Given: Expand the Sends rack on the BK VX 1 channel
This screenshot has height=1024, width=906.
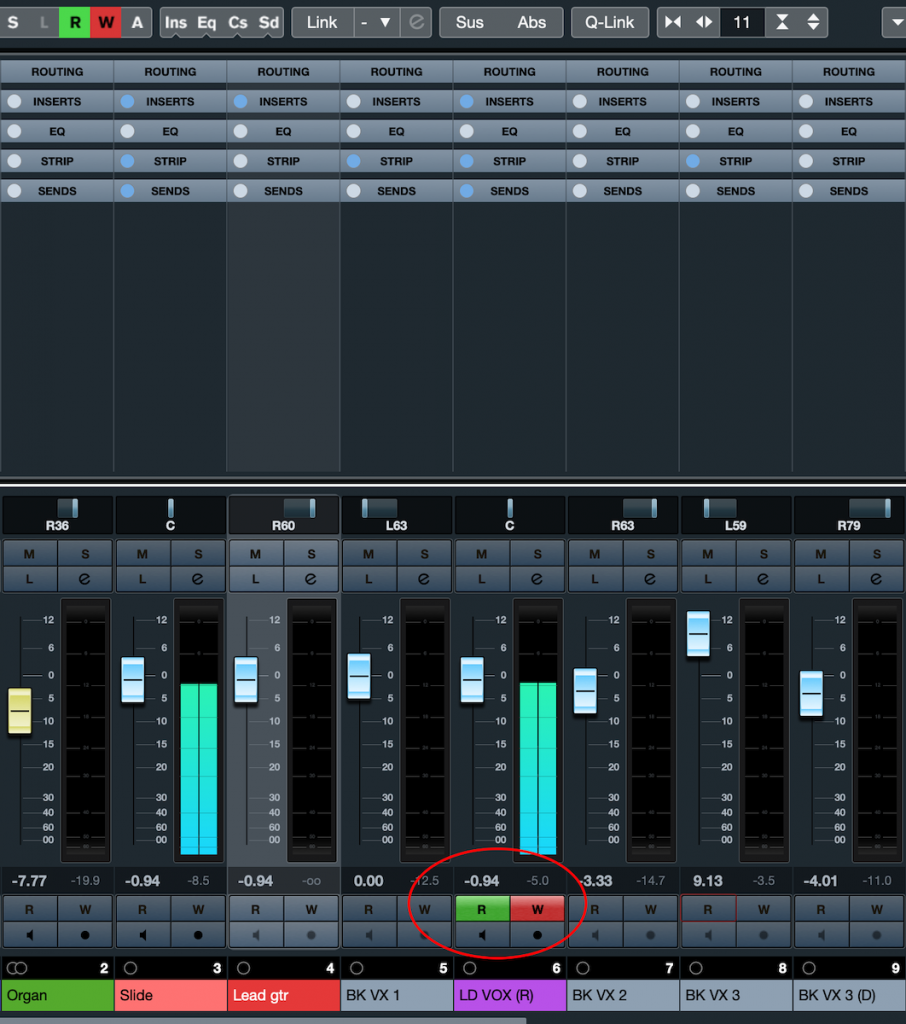Looking at the screenshot, I should point(396,190).
